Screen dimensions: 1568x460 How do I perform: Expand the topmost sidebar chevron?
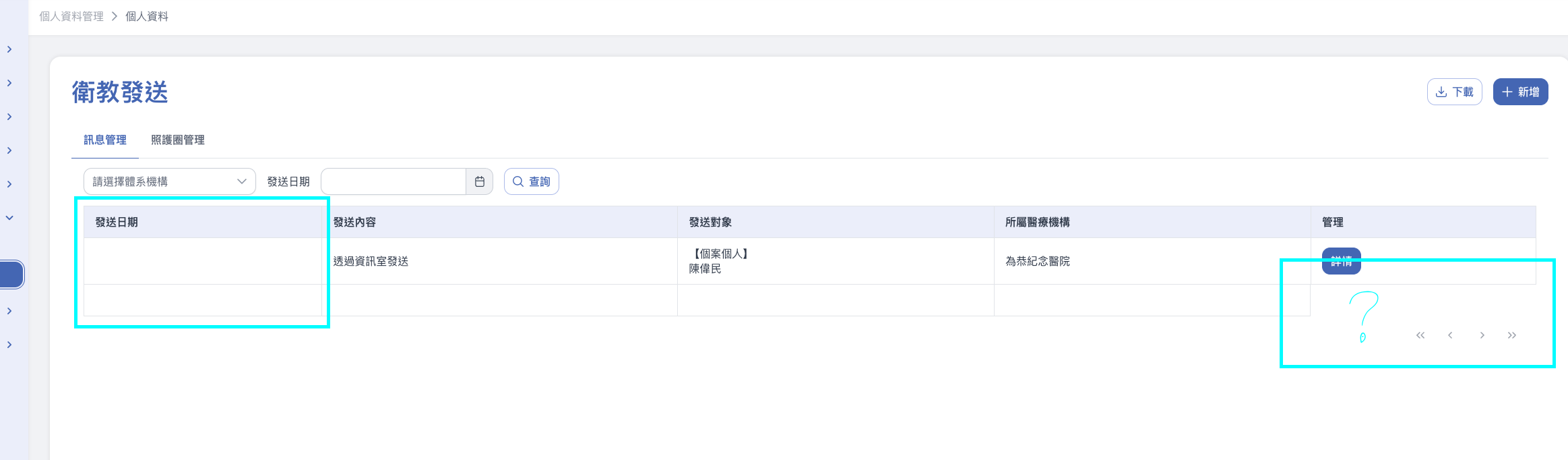9,49
